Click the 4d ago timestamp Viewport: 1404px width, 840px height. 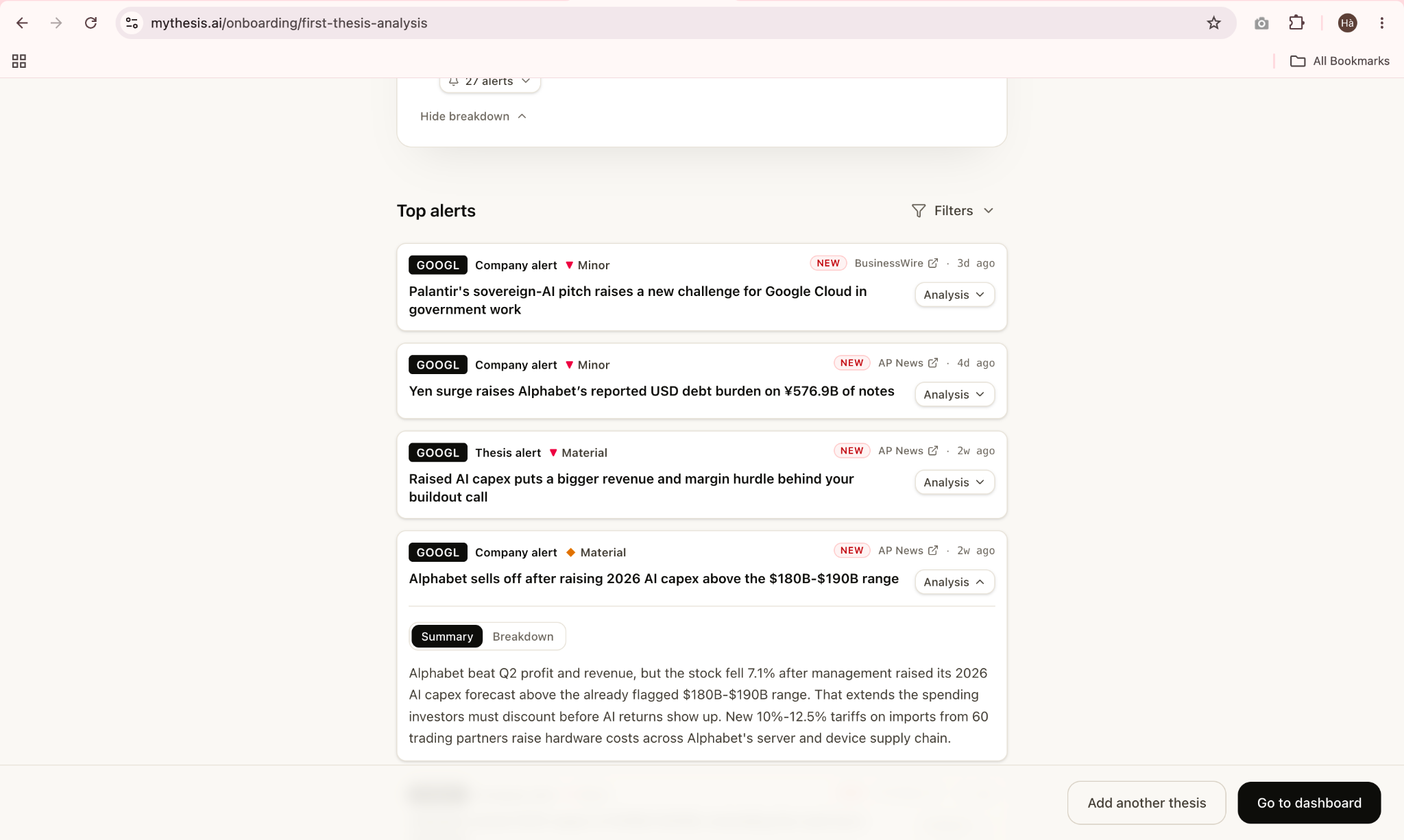(x=976, y=363)
